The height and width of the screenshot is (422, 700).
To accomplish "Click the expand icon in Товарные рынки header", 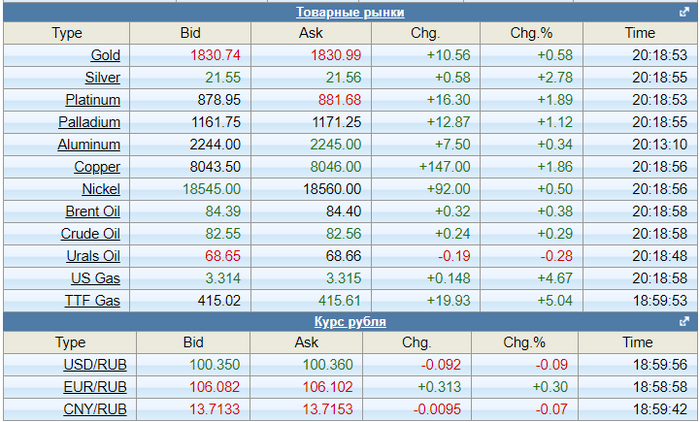I will (x=684, y=13).
